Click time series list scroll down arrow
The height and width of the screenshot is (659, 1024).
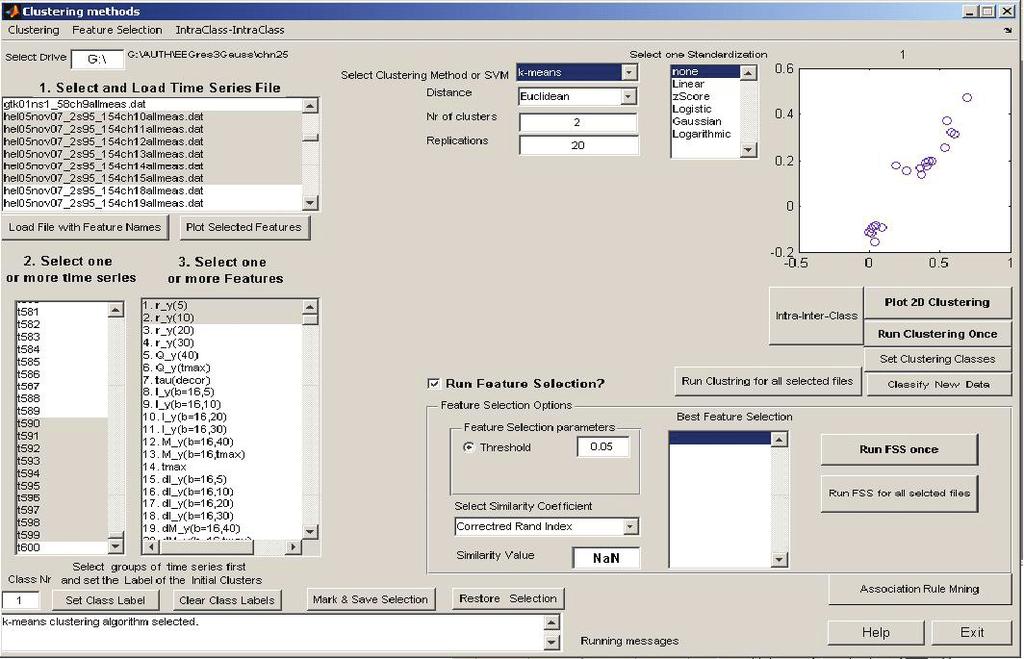116,546
